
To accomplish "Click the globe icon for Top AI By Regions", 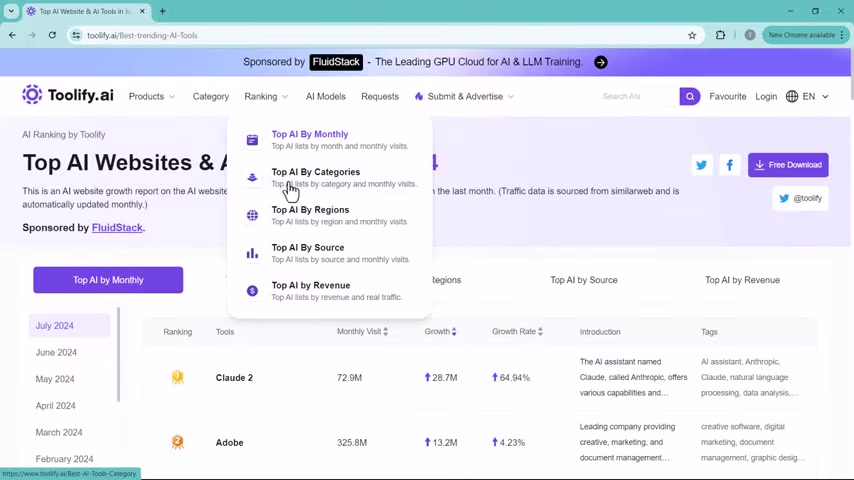I will click(252, 215).
